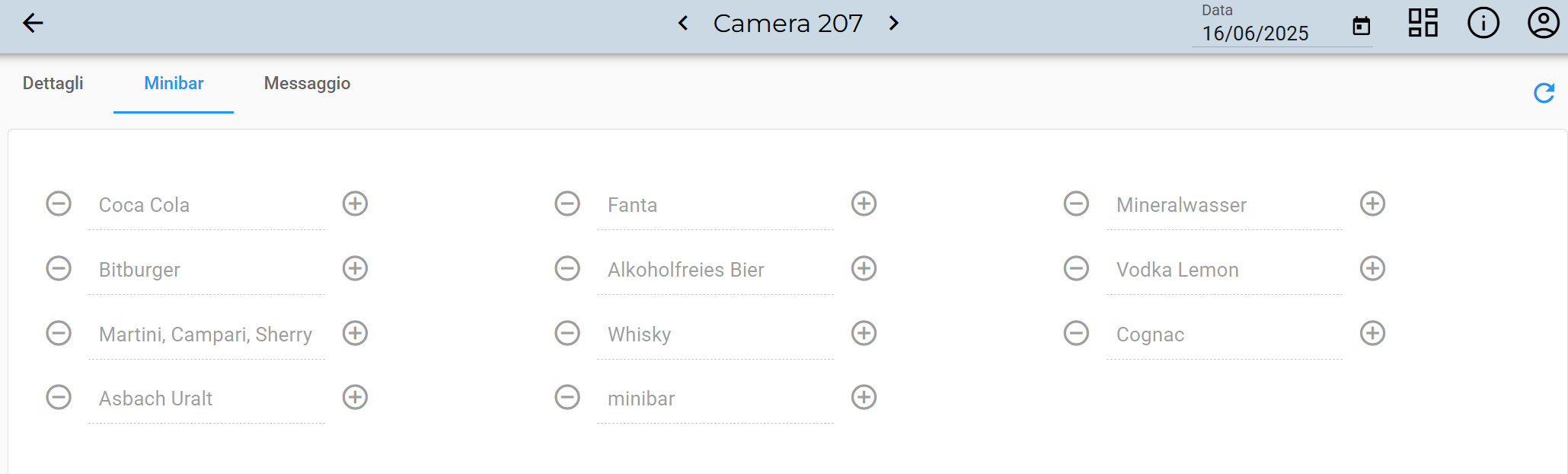Click the info circle icon

[x=1483, y=23]
